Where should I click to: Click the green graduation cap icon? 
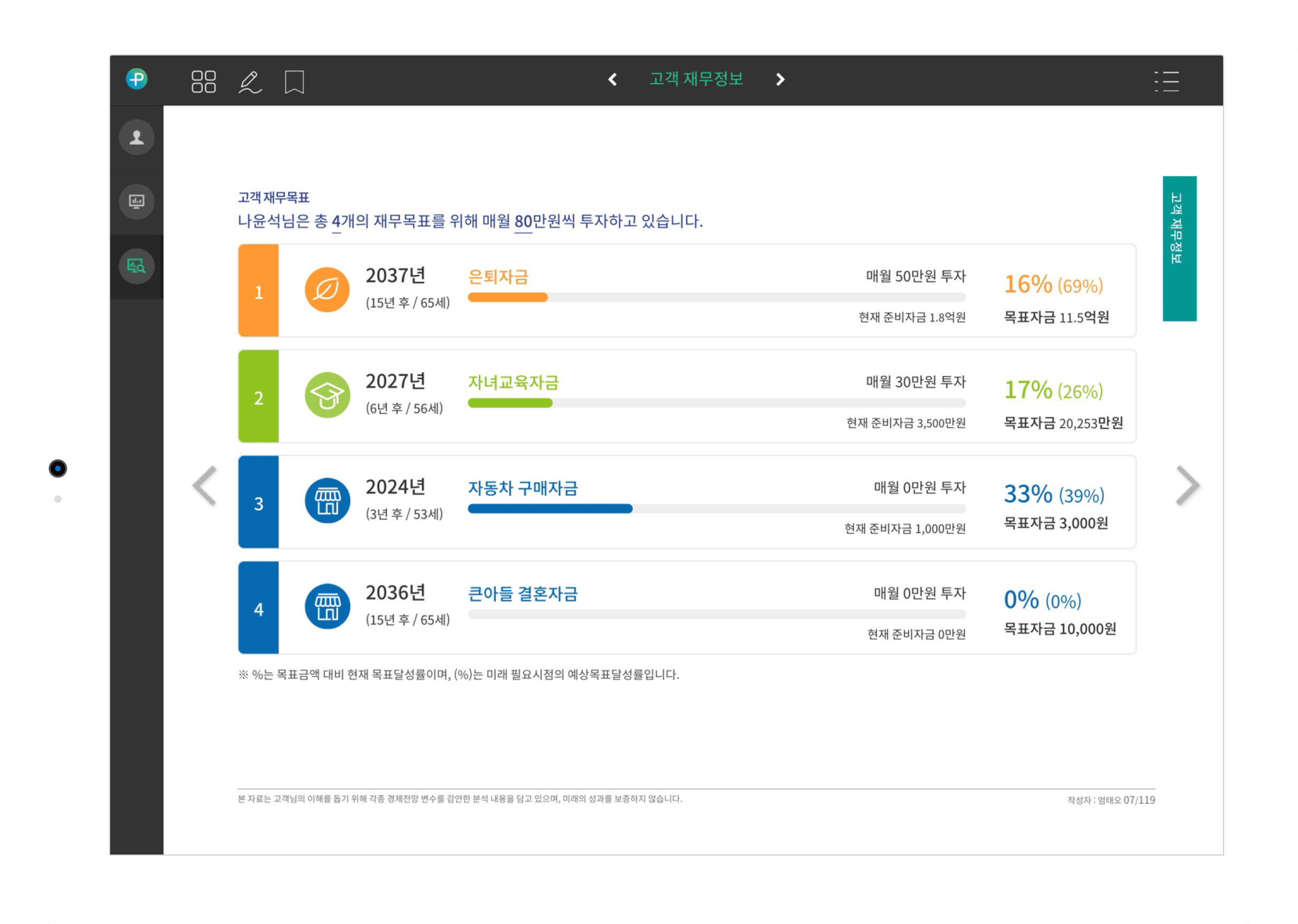(x=327, y=396)
